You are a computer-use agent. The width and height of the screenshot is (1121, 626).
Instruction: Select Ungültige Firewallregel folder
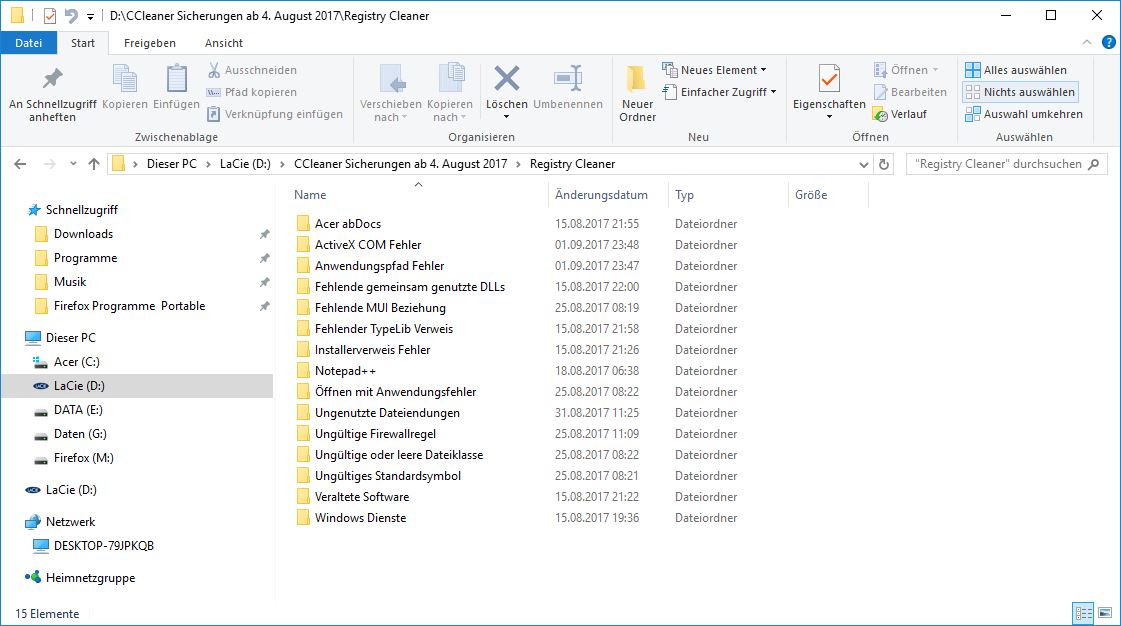[375, 434]
